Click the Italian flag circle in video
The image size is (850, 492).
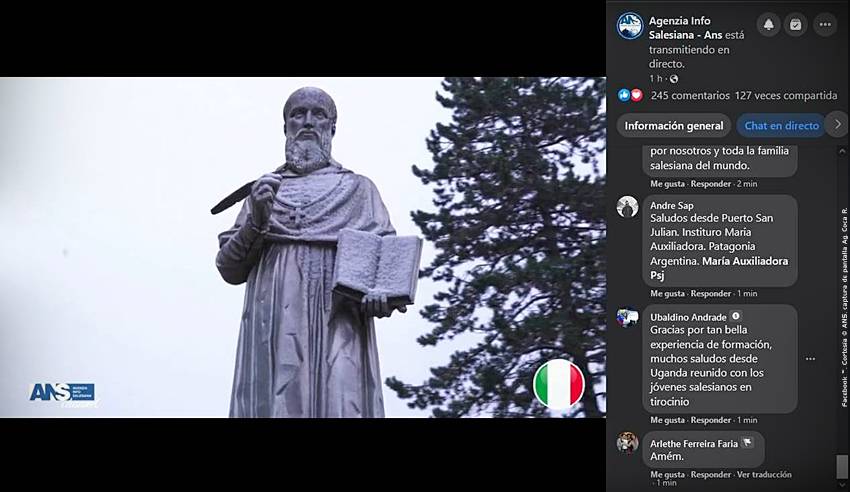559,384
